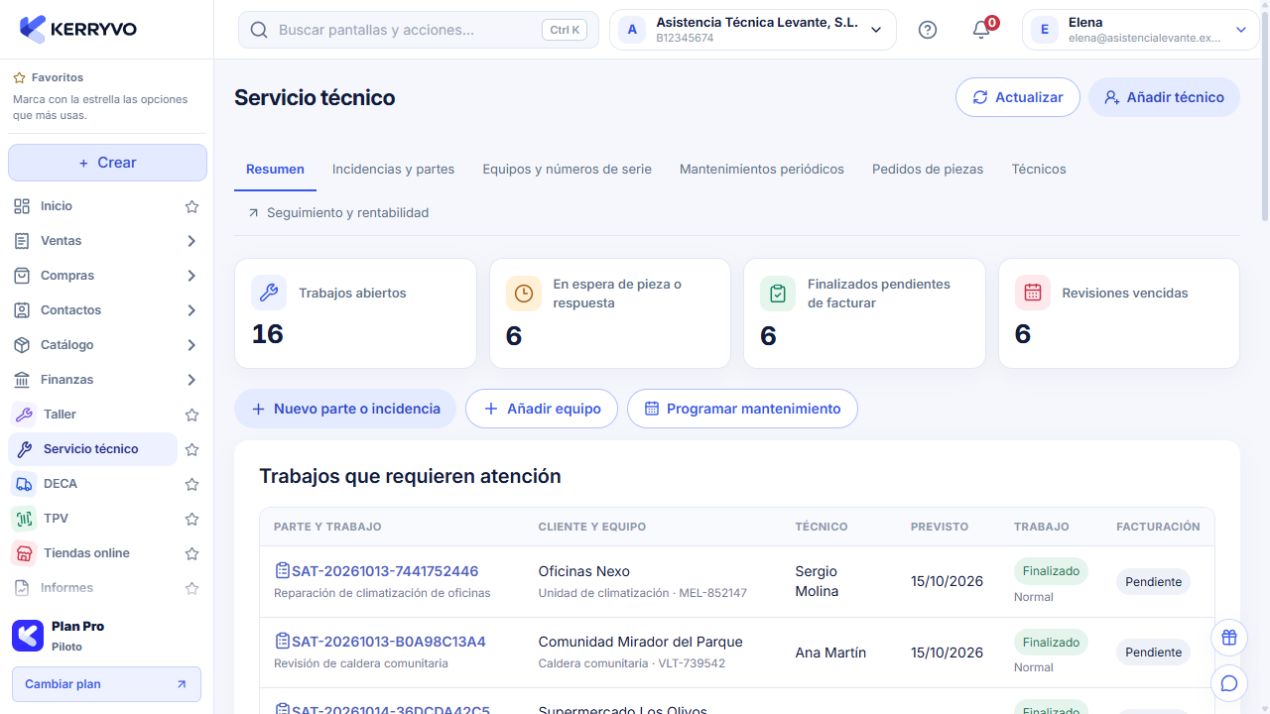Add Inicio to favorites with the star
This screenshot has height=714, width=1270.
(x=192, y=206)
